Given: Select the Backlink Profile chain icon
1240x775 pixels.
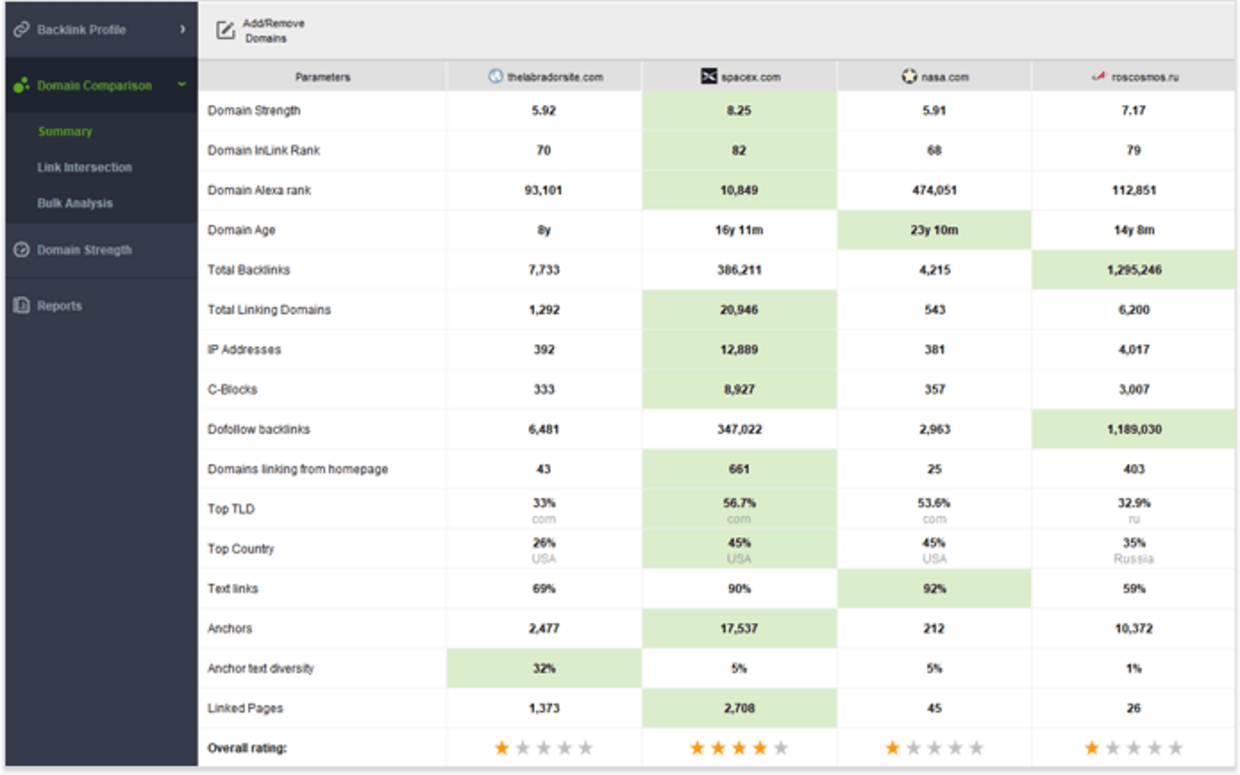Looking at the screenshot, I should tap(22, 29).
